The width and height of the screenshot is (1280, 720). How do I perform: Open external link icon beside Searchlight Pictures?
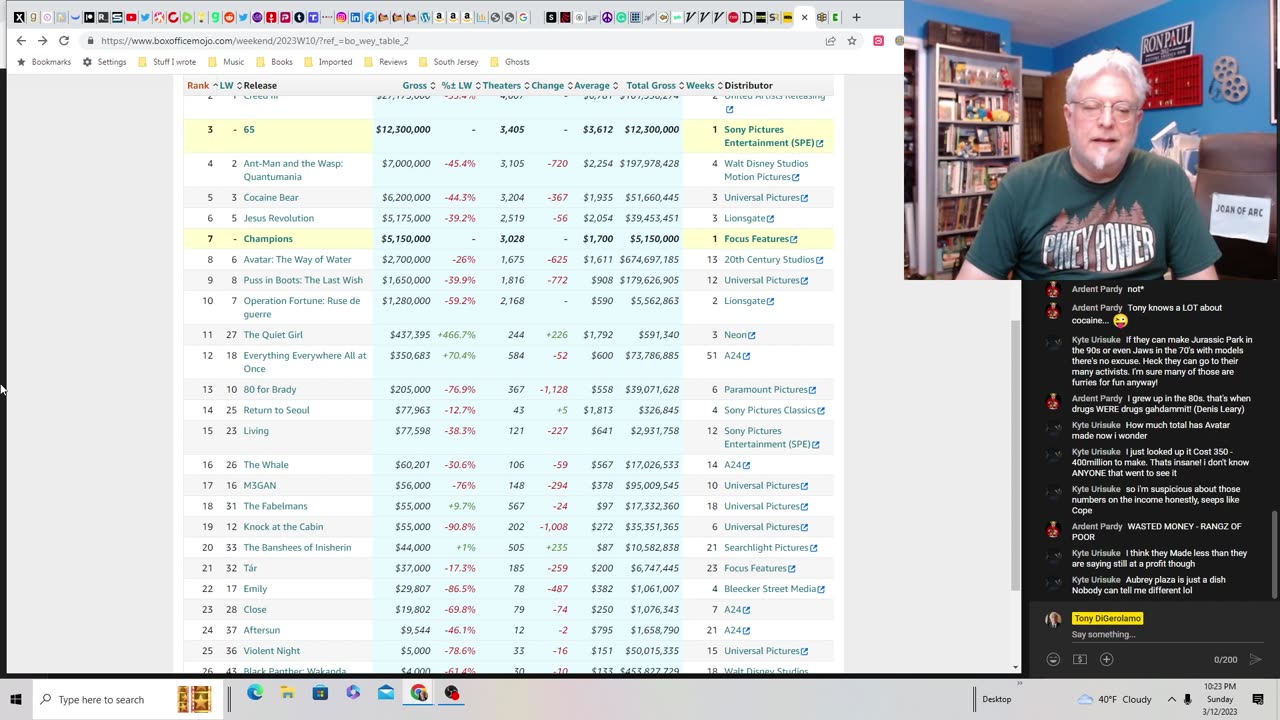tap(813, 548)
